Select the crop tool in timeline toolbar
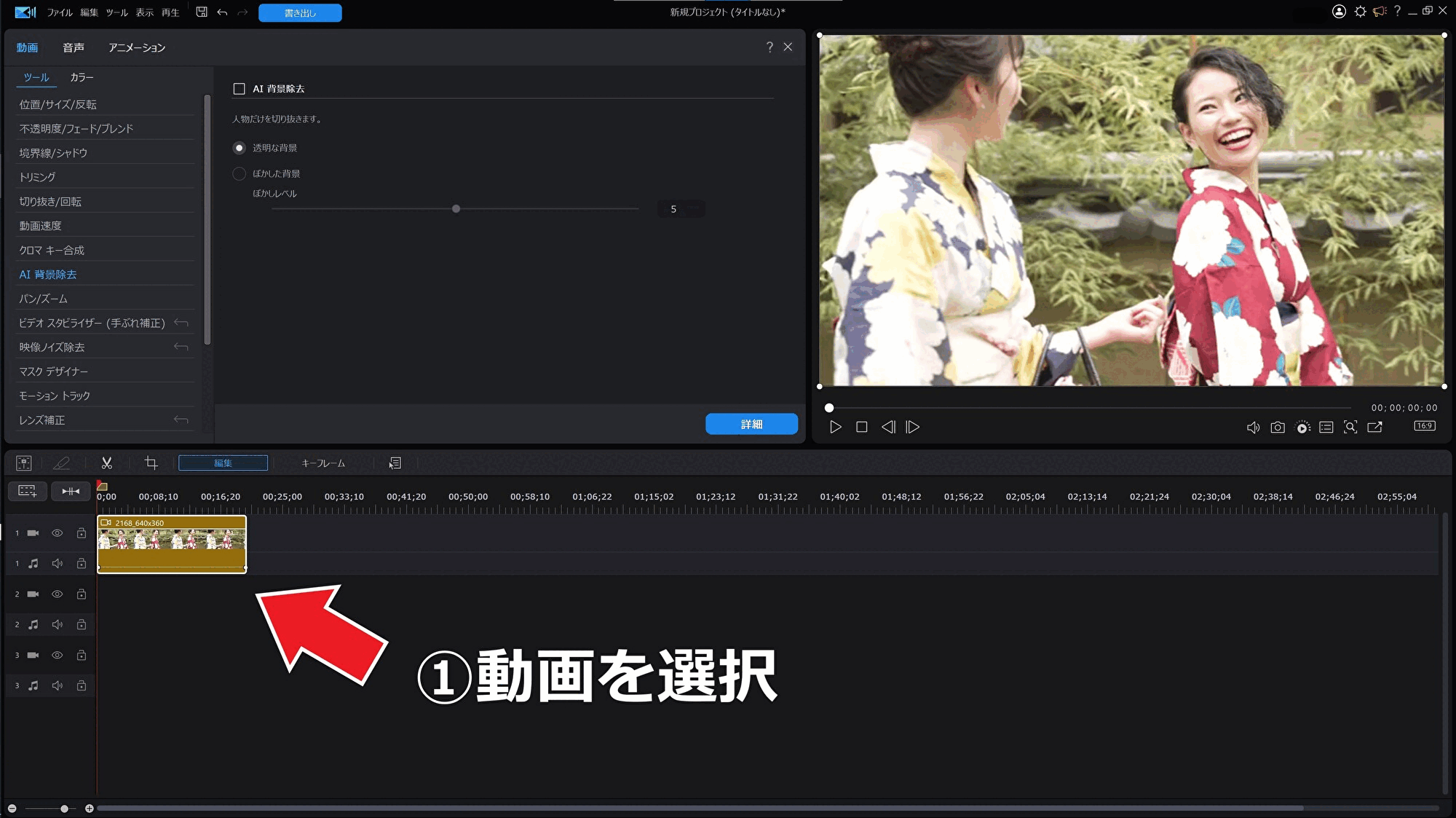The height and width of the screenshot is (818, 1456). click(x=151, y=463)
